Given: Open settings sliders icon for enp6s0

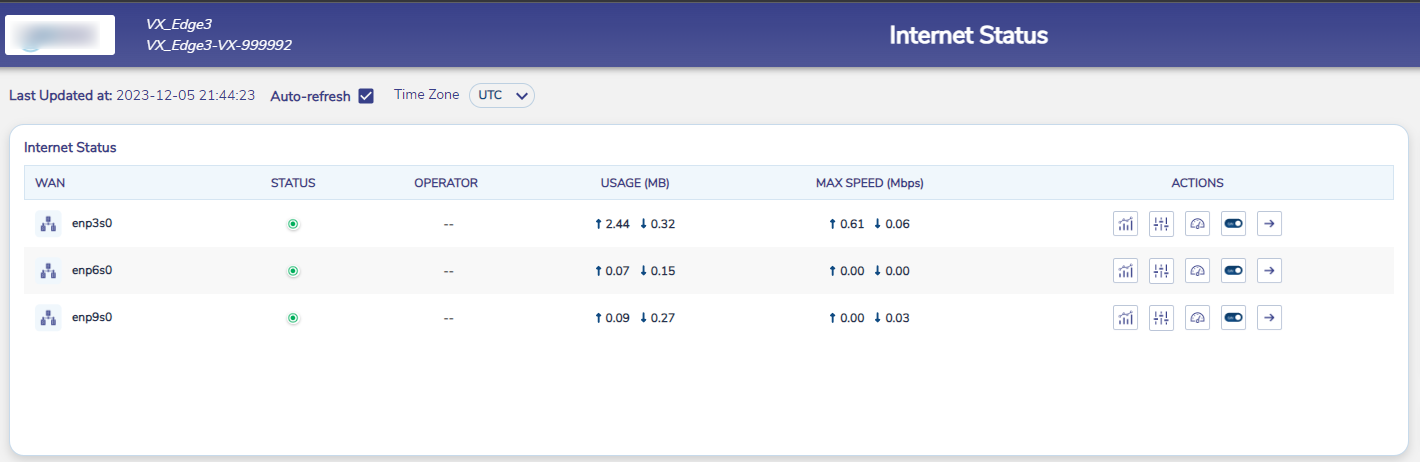Looking at the screenshot, I should coord(1161,271).
